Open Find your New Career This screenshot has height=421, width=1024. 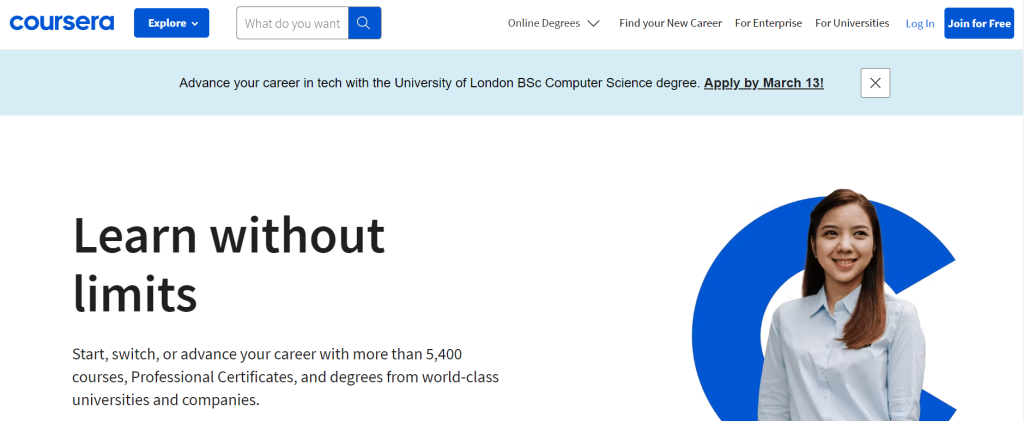point(670,23)
